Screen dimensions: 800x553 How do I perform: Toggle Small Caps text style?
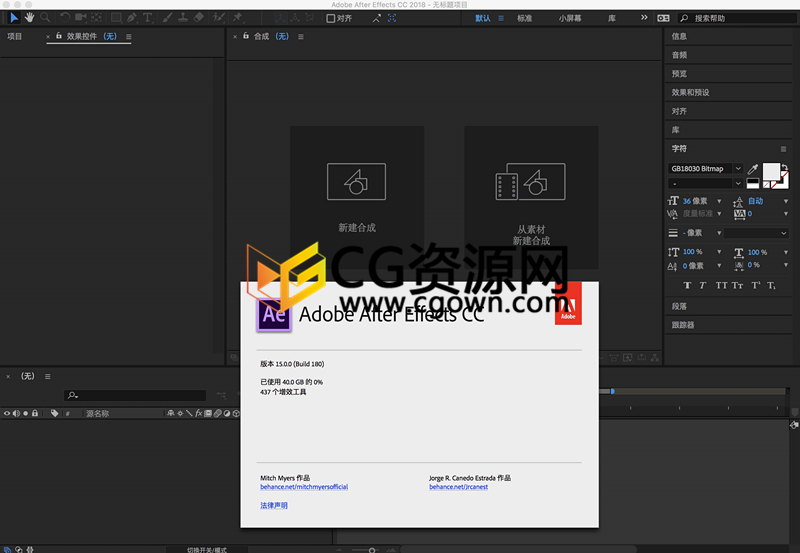pos(737,285)
